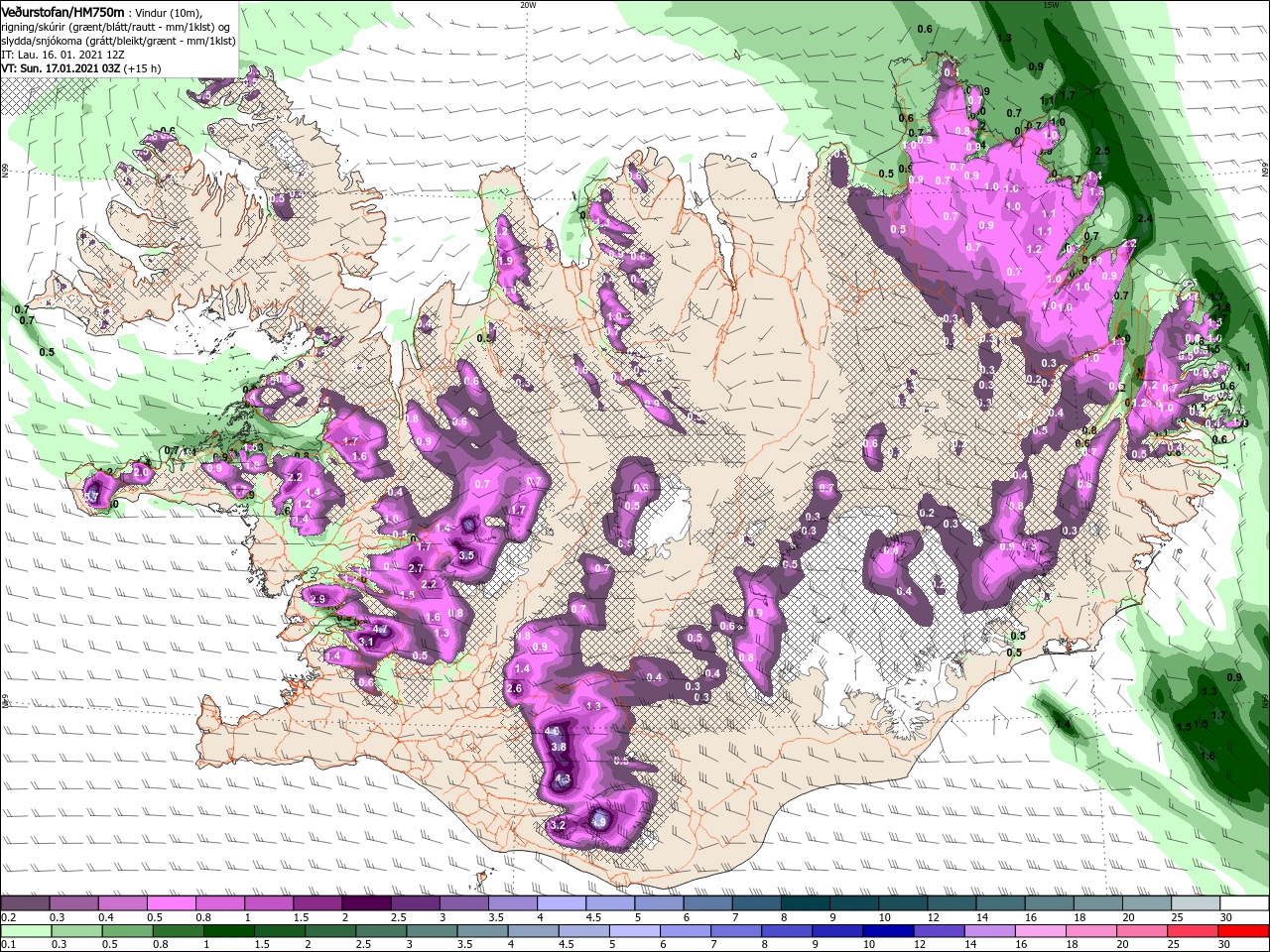The width and height of the screenshot is (1270, 952).
Task: Click bottom legend swatch between 0.1 and 0.3
Action: (x=27, y=932)
